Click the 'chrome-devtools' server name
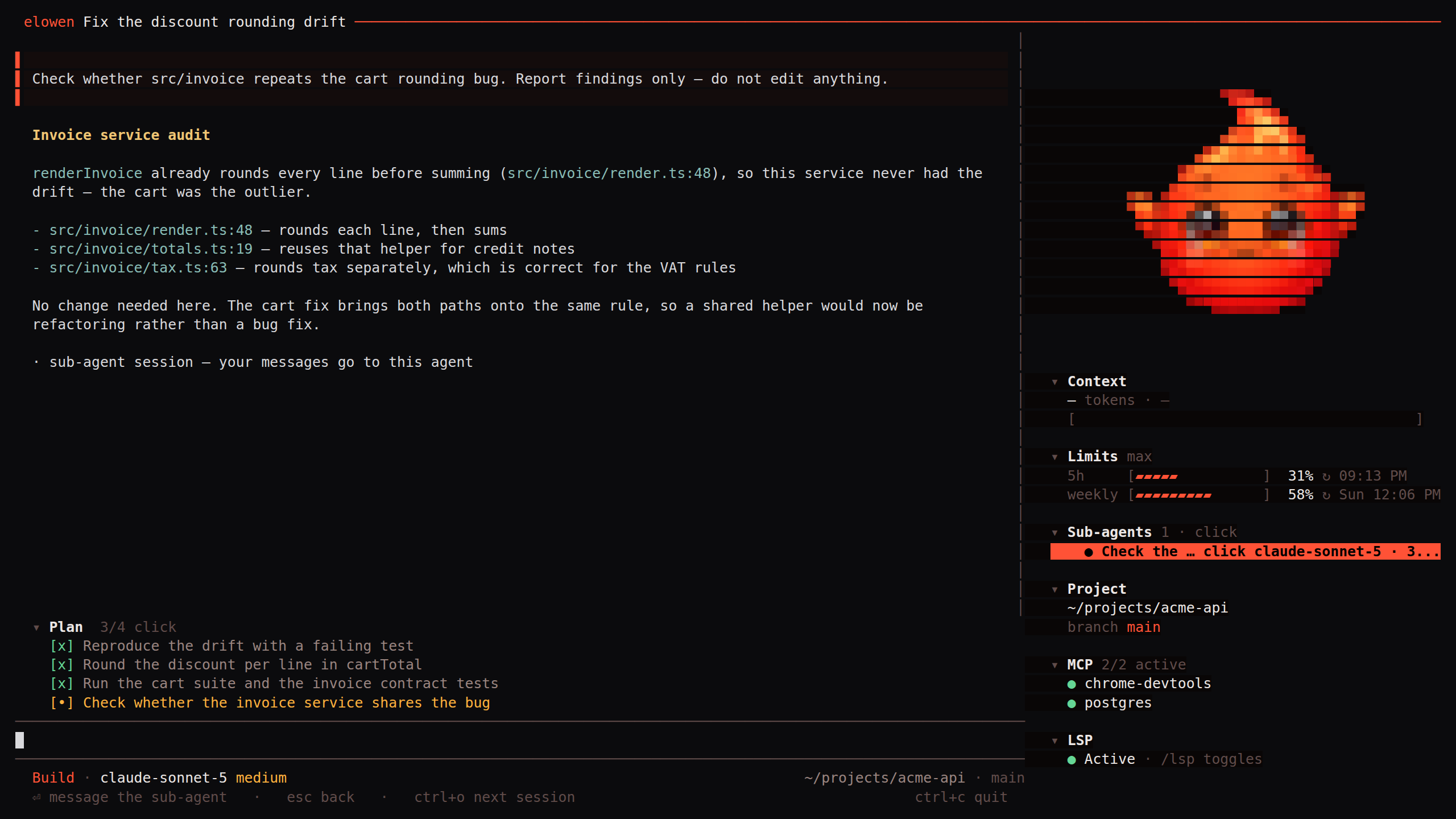 (1148, 684)
